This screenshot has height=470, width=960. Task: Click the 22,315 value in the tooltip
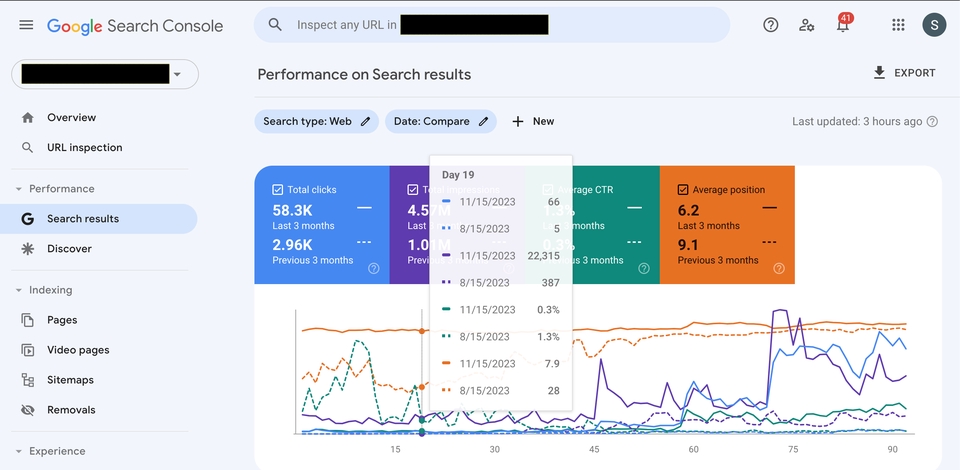pyautogui.click(x=544, y=256)
